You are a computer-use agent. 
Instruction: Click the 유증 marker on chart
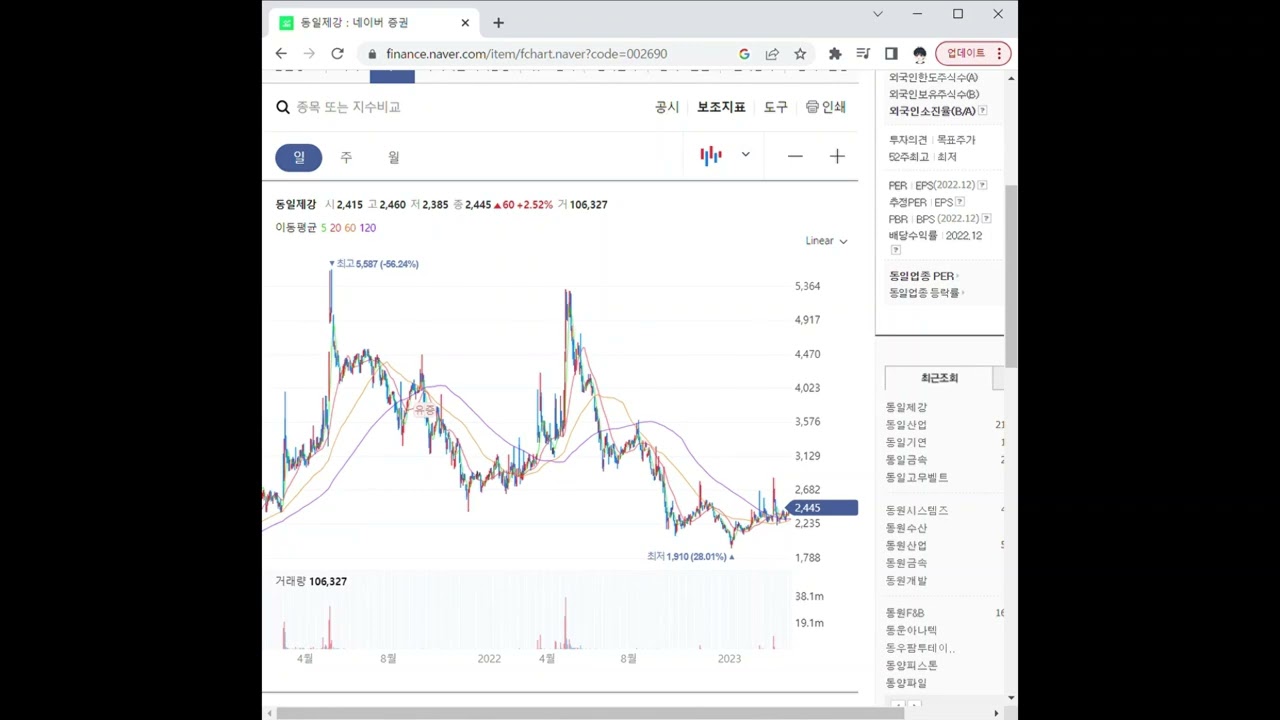click(x=425, y=410)
